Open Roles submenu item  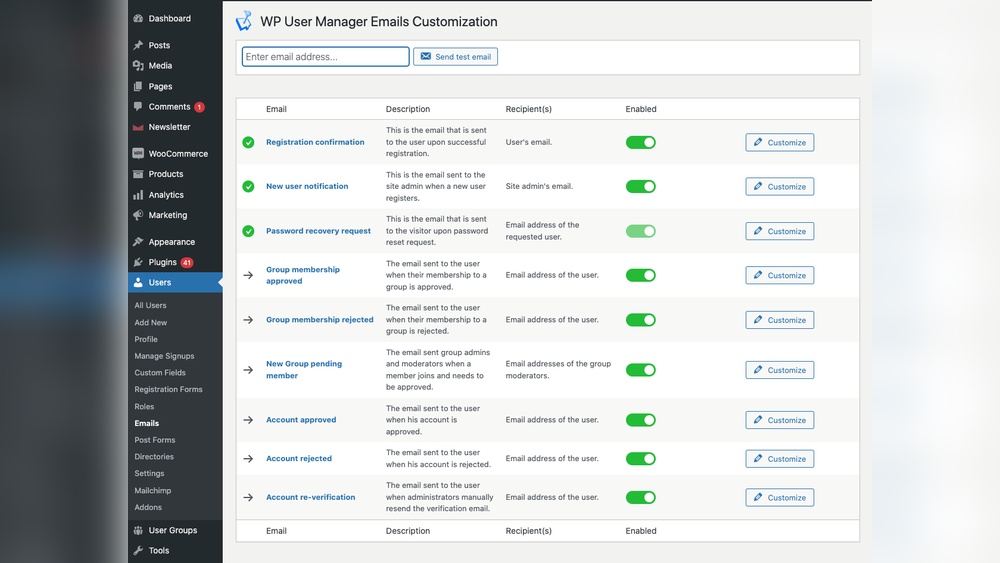pyautogui.click(x=144, y=407)
